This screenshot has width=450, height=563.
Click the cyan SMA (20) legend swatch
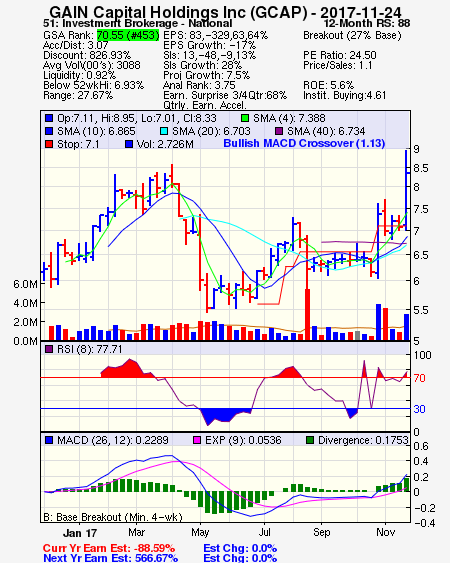[x=164, y=131]
